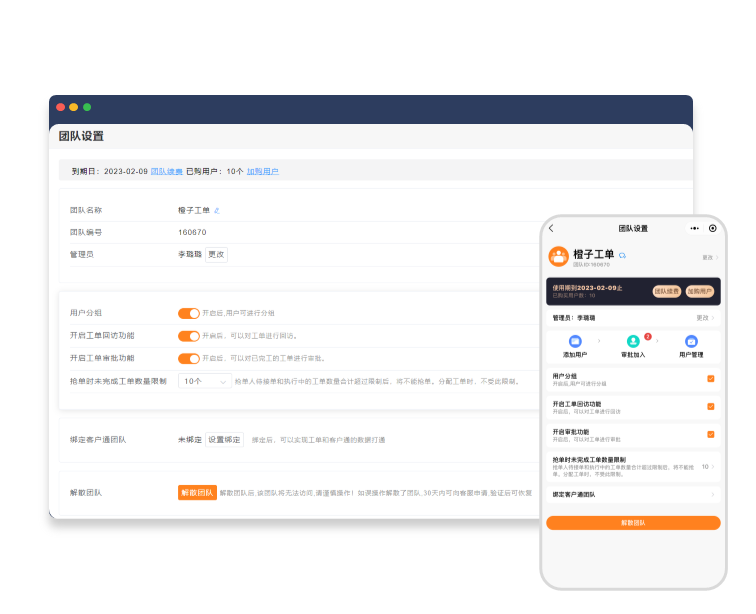Image resolution: width=756 pixels, height=614 pixels.
Task: Click the 团队设置 heading in desktop window
Action: 81,136
